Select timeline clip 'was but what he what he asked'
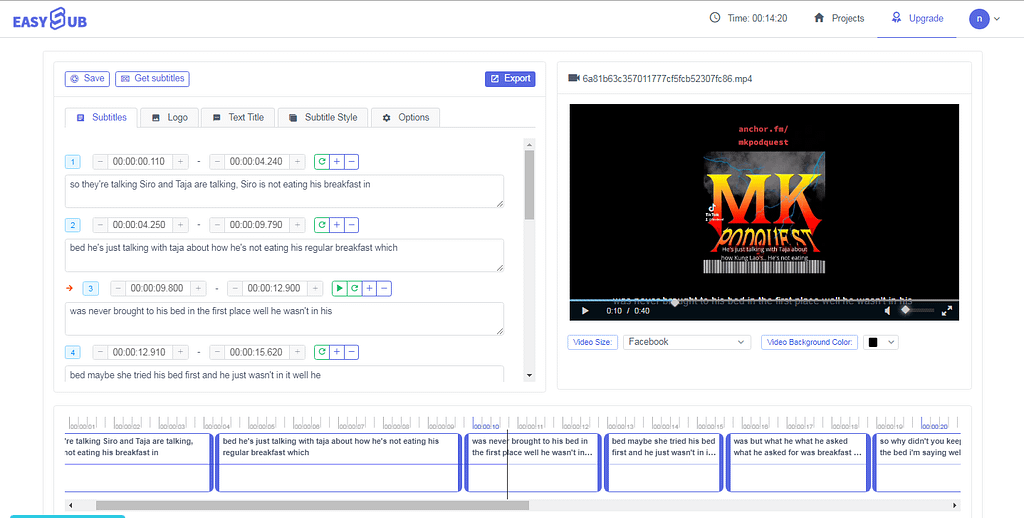The height and width of the screenshot is (518, 1024). point(798,462)
